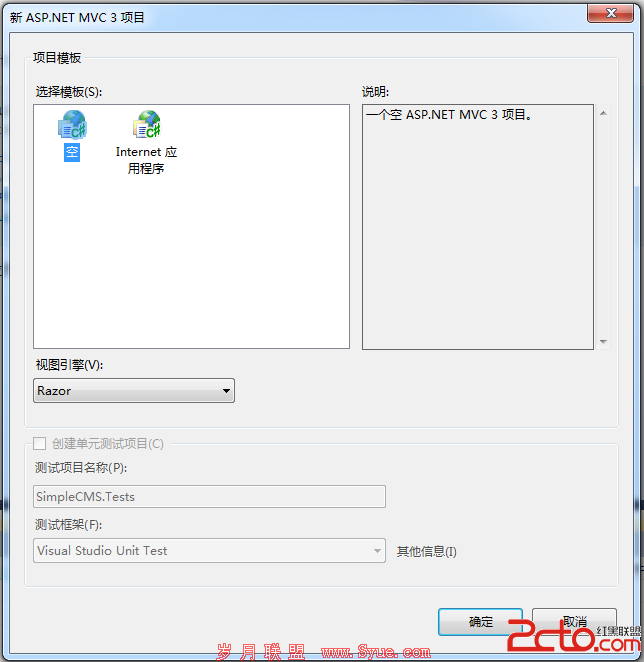
Task: Click the arrow of 测试框架 combo box
Action: point(377,551)
